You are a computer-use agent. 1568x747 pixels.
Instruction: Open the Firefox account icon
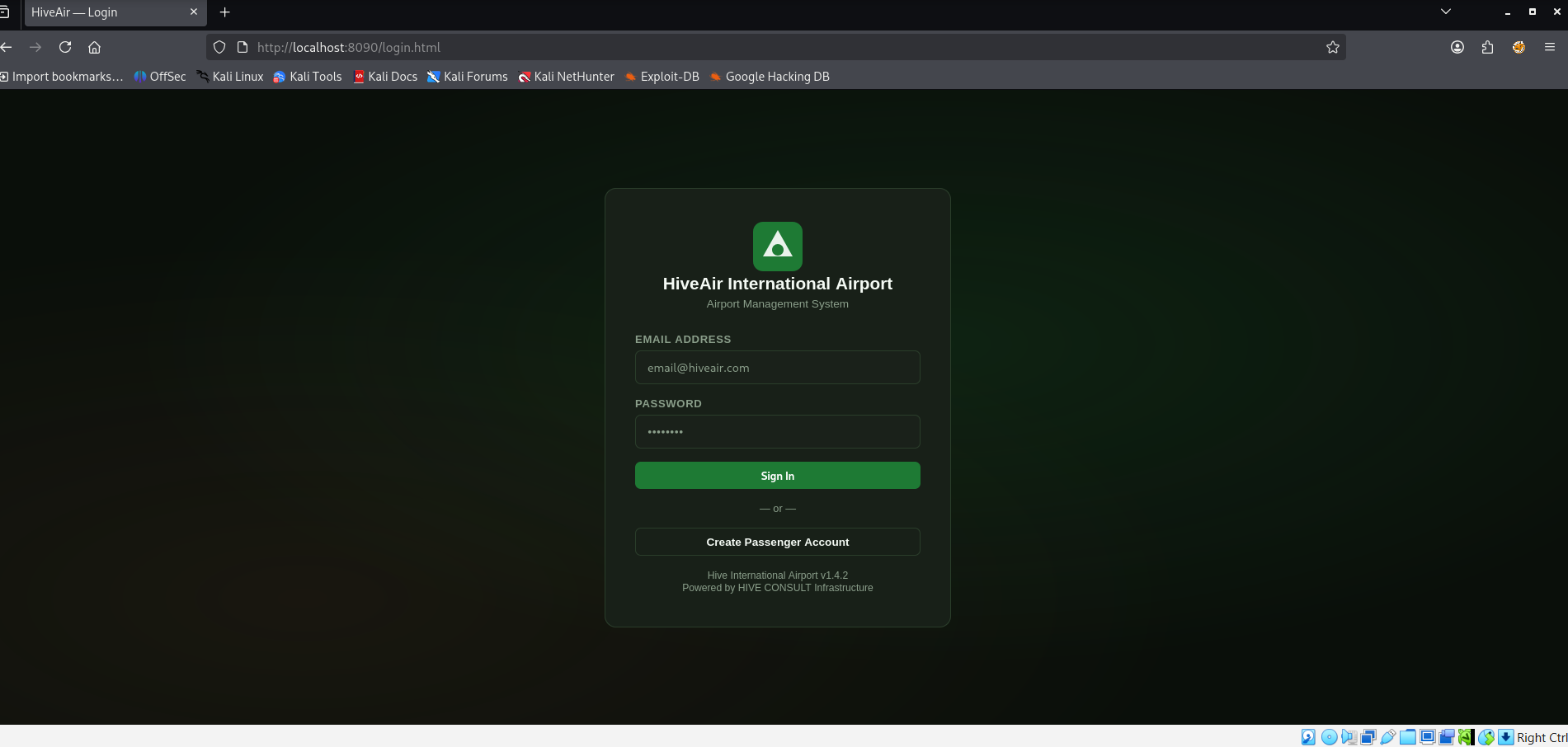pyautogui.click(x=1457, y=47)
